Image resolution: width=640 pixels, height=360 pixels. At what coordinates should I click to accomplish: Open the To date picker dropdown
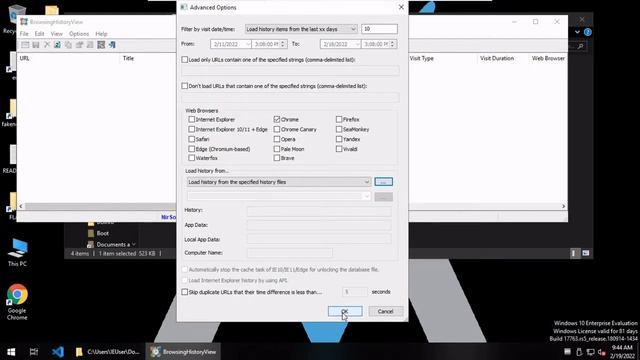coord(358,44)
